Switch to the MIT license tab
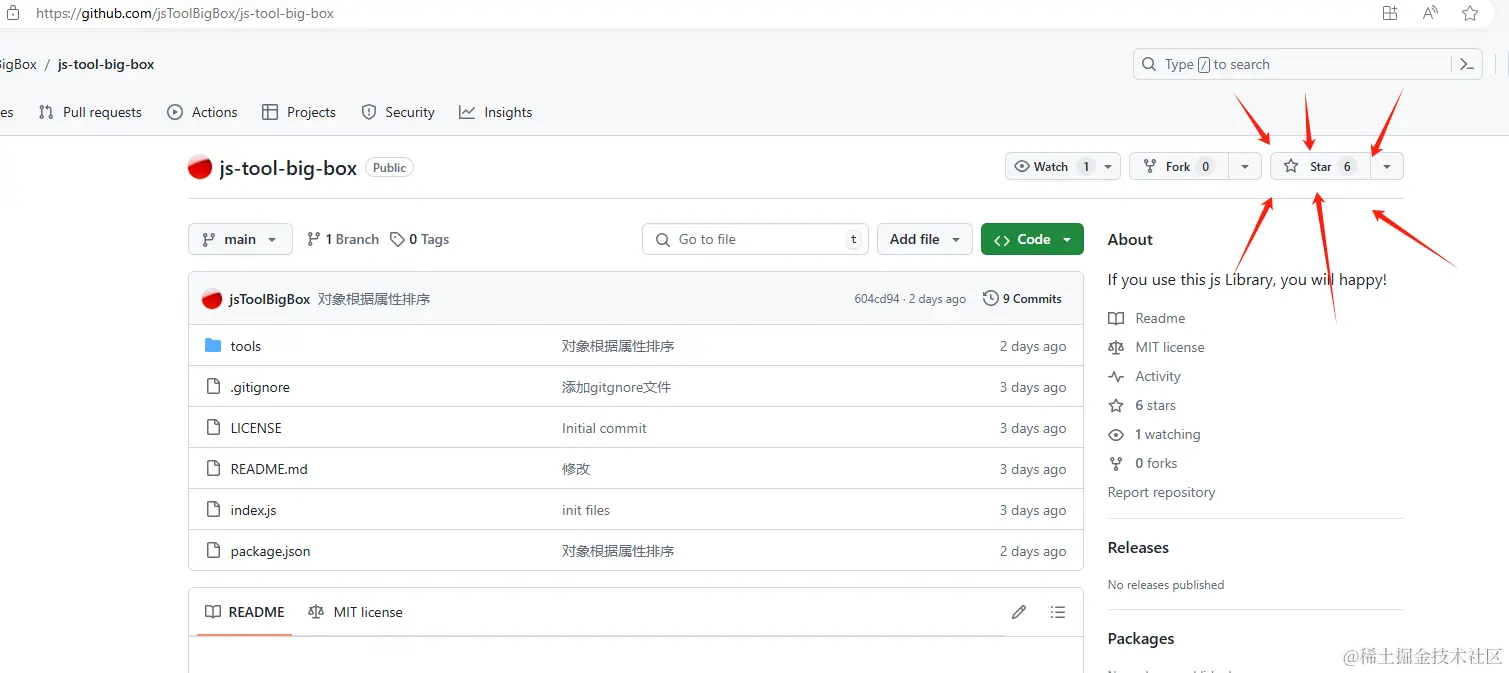 pyautogui.click(x=355, y=612)
